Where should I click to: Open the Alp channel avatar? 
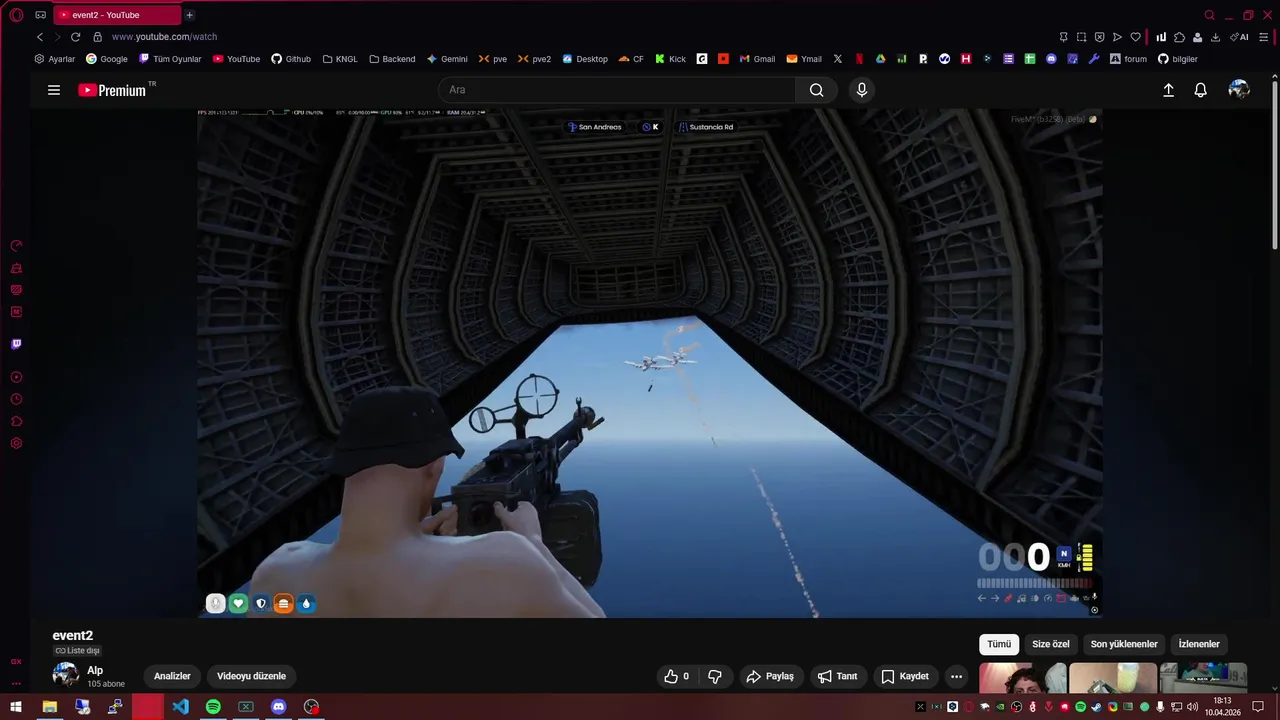coord(66,676)
